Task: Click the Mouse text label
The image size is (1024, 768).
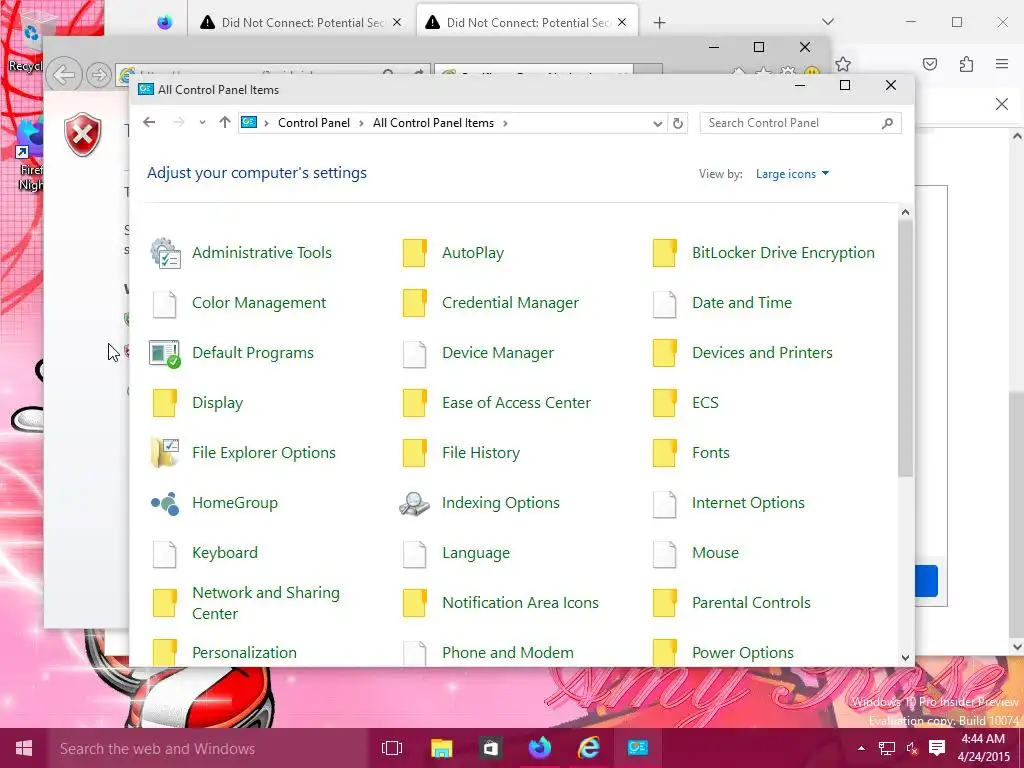Action: click(x=716, y=552)
